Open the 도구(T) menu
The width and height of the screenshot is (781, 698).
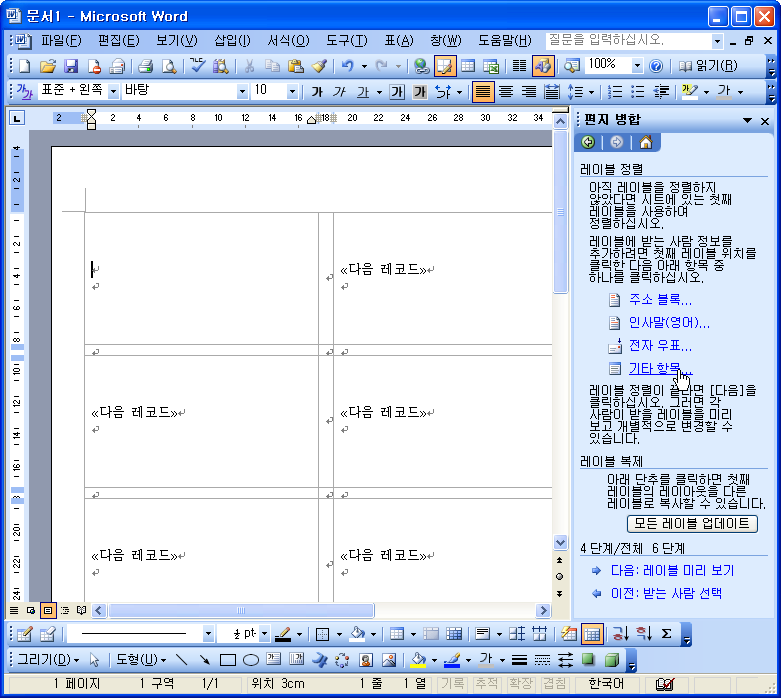coord(347,40)
